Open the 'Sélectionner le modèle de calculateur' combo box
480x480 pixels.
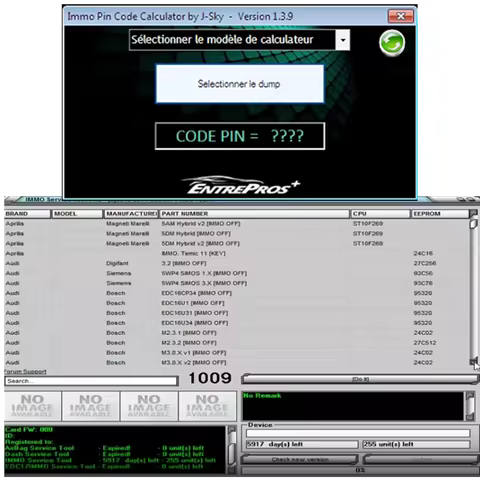tap(239, 40)
